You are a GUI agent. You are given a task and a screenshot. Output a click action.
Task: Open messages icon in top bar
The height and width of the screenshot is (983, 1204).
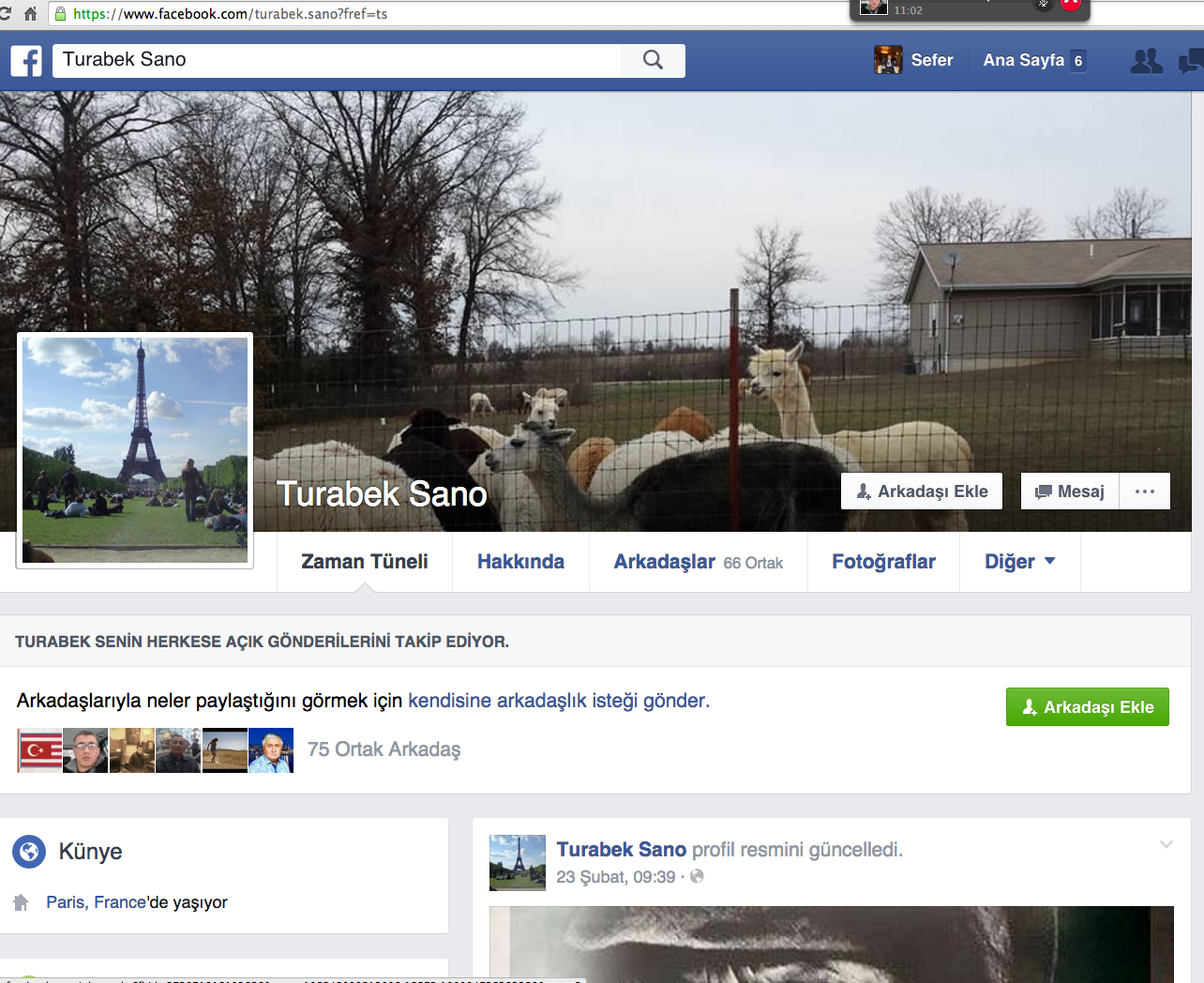click(1192, 61)
